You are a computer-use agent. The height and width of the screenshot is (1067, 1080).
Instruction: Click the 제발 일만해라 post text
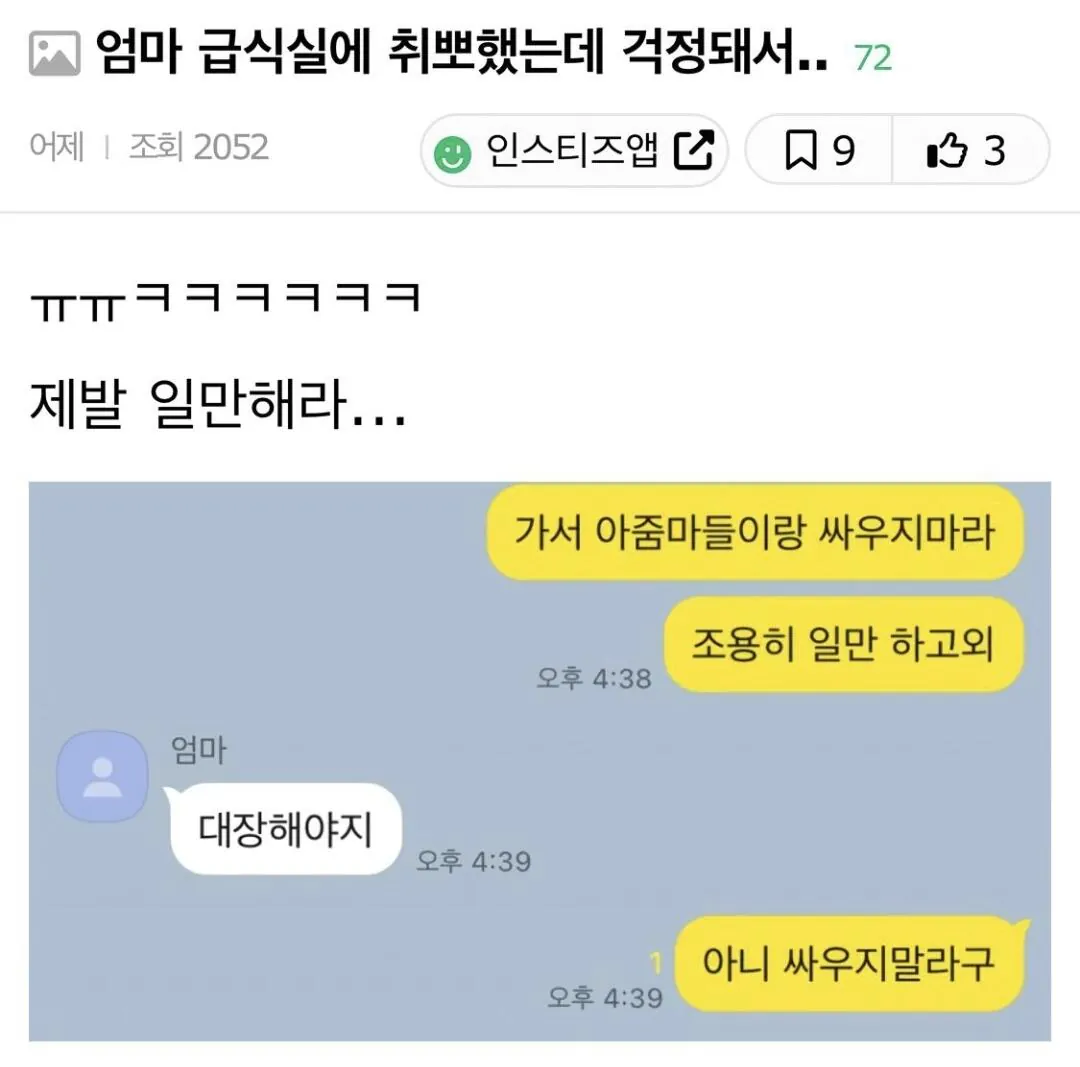[218, 404]
